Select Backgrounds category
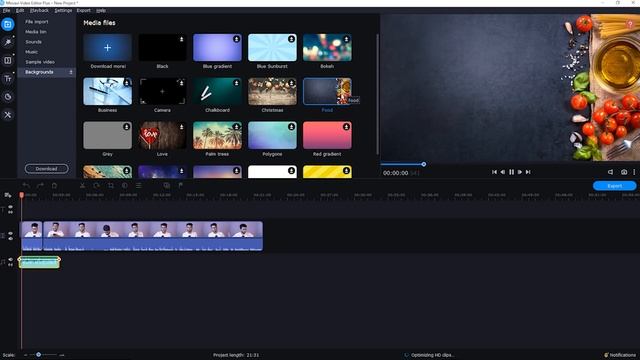This screenshot has height=360, width=640. tap(47, 72)
